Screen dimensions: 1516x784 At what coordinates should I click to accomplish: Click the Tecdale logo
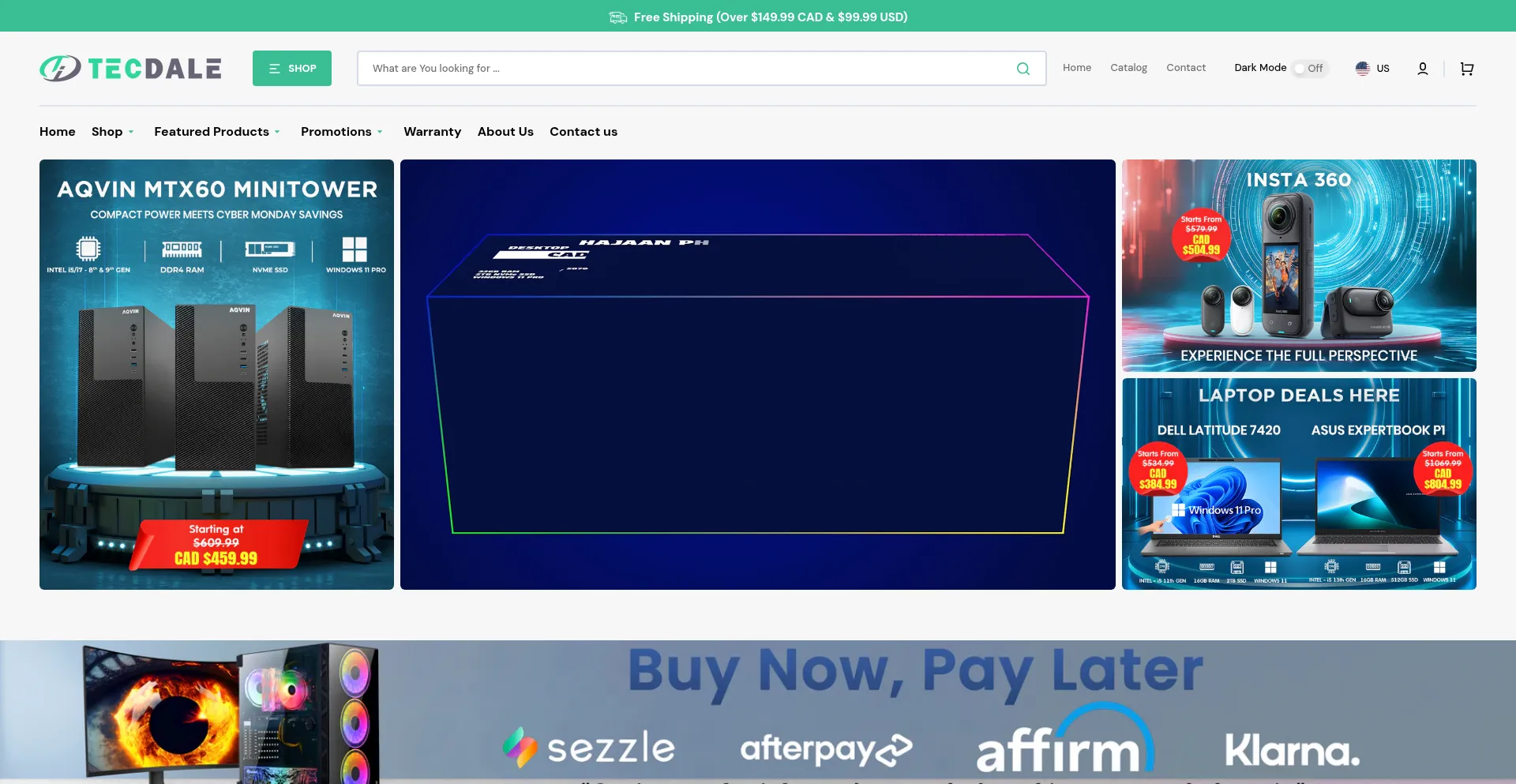pos(131,69)
